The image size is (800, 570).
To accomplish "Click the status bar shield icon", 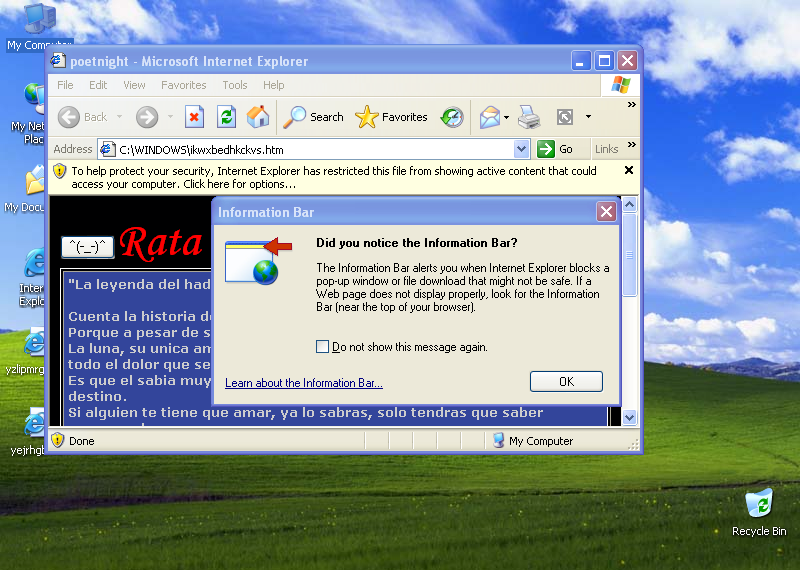I will 58,440.
